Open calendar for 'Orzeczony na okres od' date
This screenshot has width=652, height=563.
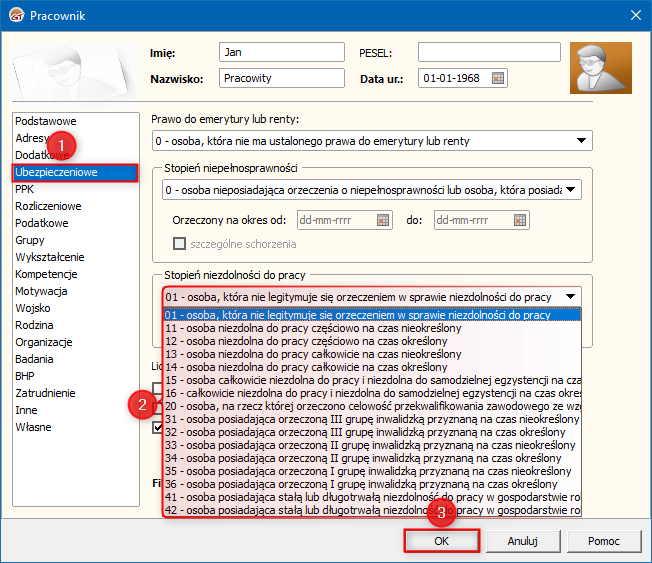click(x=383, y=220)
